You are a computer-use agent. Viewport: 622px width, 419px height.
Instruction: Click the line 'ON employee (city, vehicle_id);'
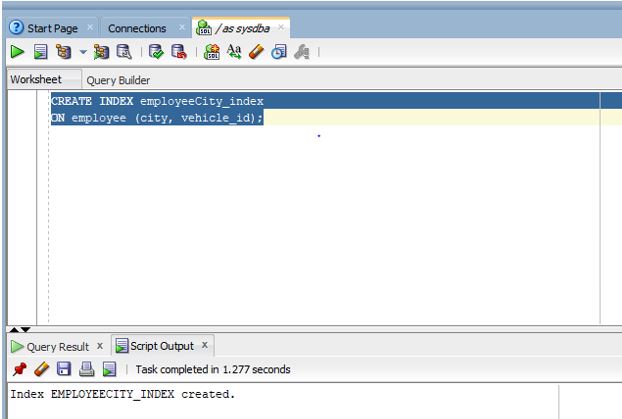(157, 118)
